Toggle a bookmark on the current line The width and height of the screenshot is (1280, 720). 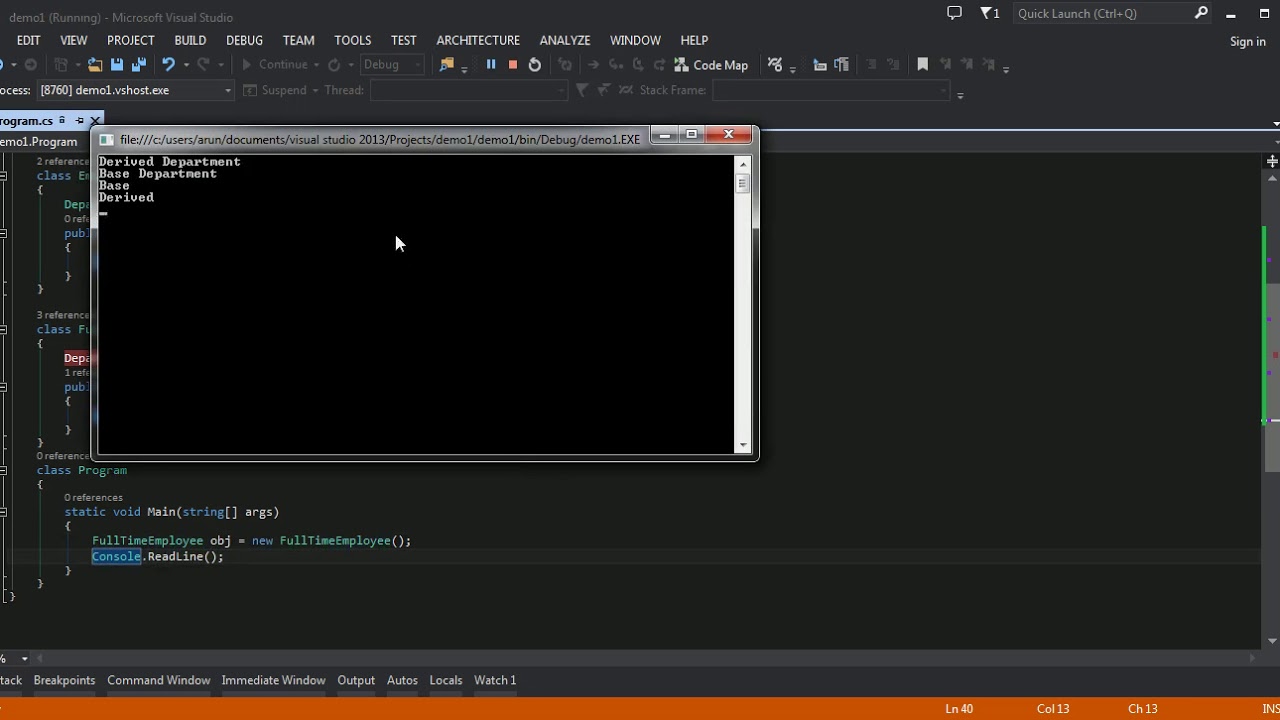pos(922,65)
